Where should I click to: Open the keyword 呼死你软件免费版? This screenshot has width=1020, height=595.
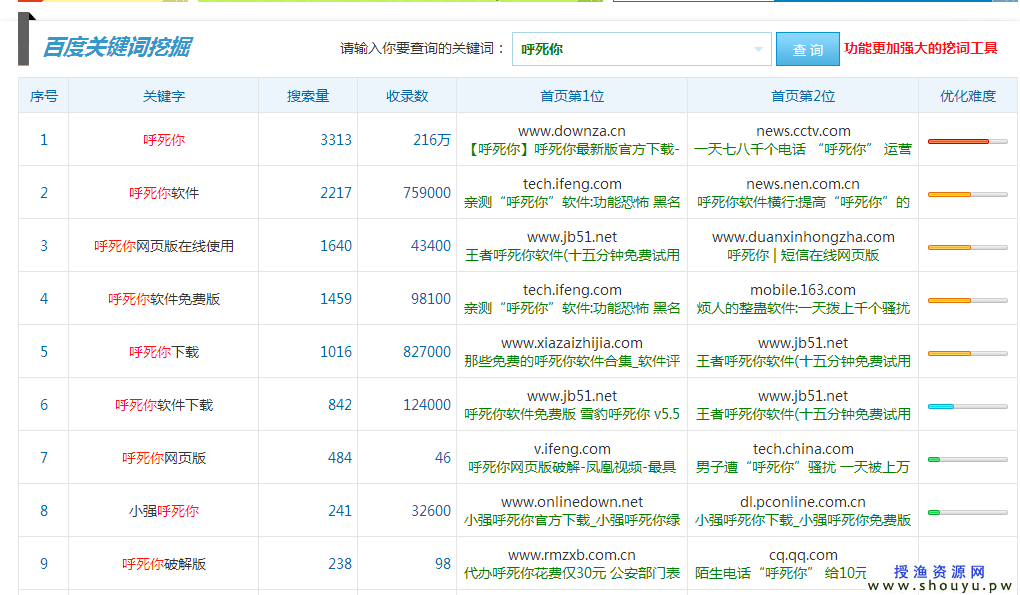click(164, 299)
